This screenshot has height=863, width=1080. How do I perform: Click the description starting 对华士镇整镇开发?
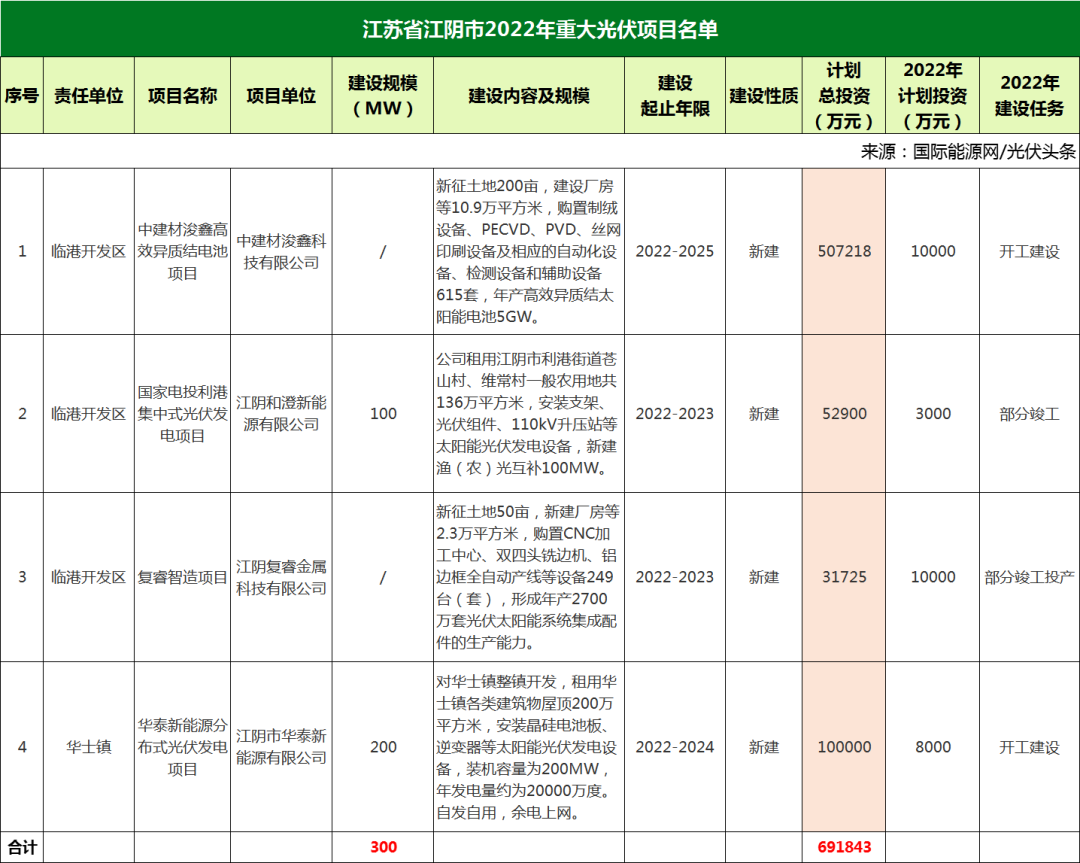click(527, 747)
